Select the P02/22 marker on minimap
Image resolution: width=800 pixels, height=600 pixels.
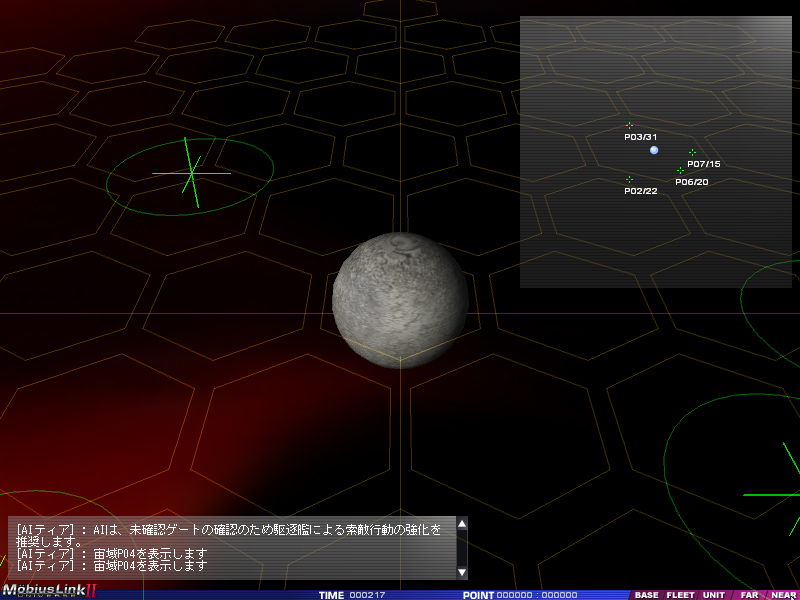click(629, 180)
